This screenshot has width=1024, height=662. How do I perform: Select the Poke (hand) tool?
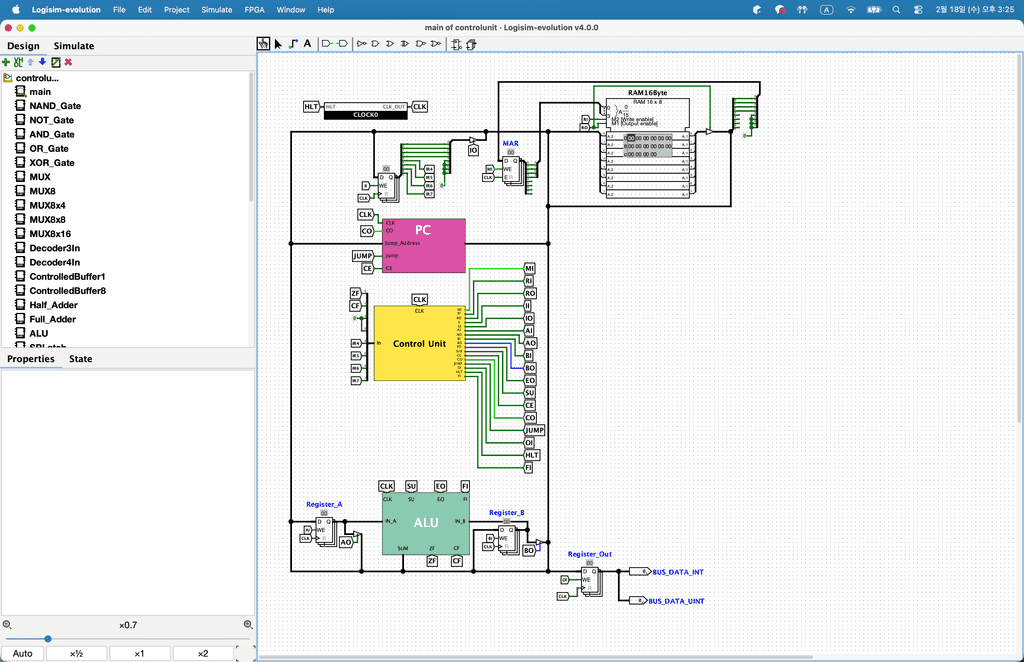pyautogui.click(x=264, y=44)
